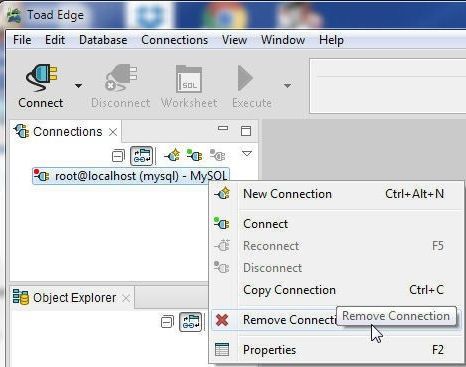Viewport: 466px width, 367px height.
Task: Click gray Disconnect icon in Connections toolbar
Action: 217,155
